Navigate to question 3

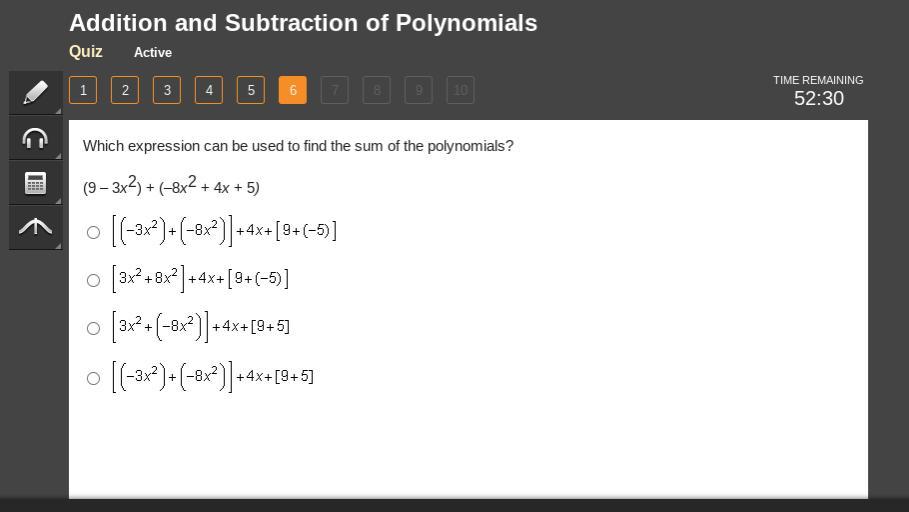tap(167, 90)
